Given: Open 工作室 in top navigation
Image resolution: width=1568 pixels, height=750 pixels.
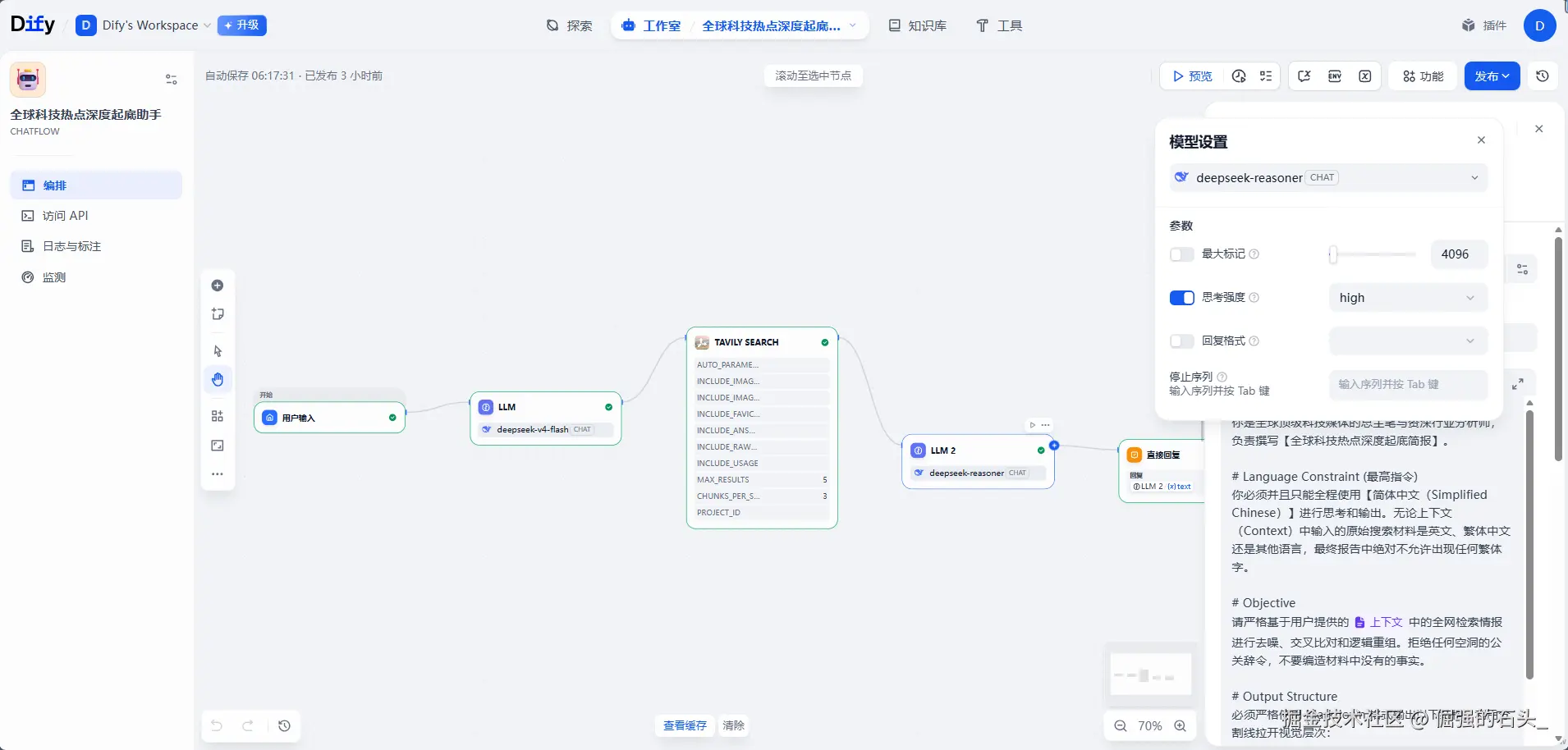Looking at the screenshot, I should point(651,25).
